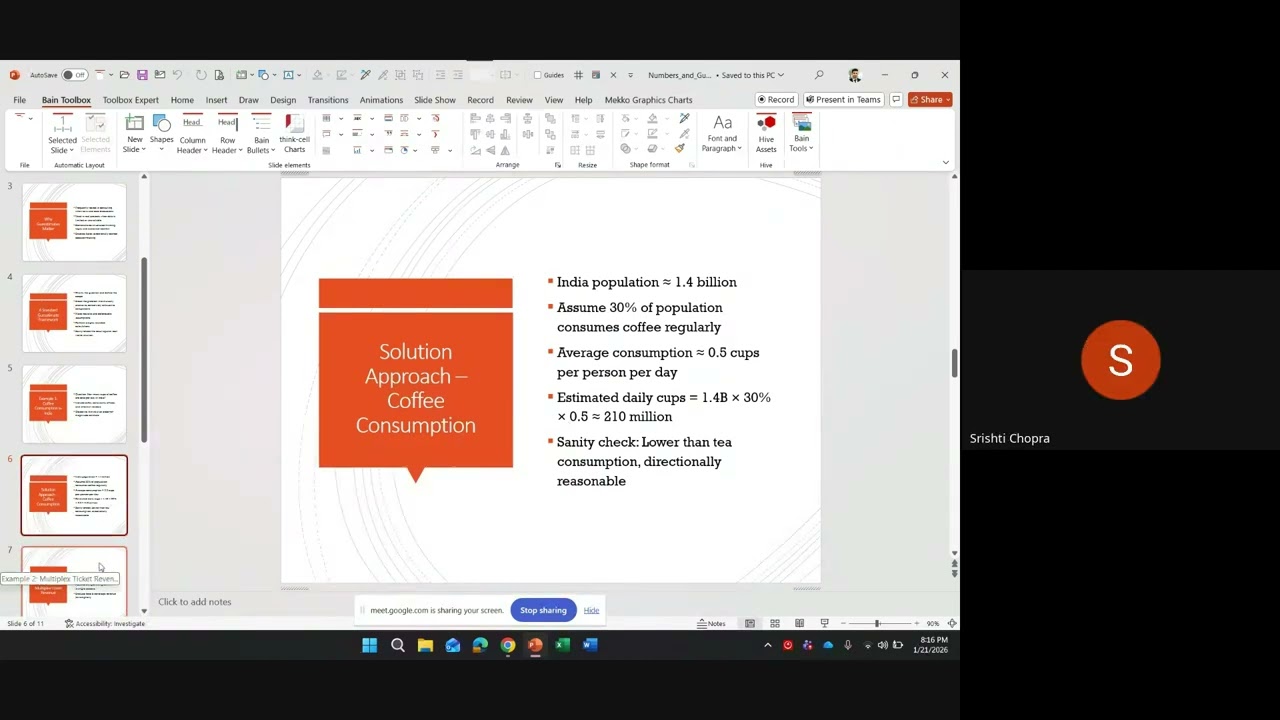Click the zoom out minus button
This screenshot has height=720, width=1280.
click(842, 624)
